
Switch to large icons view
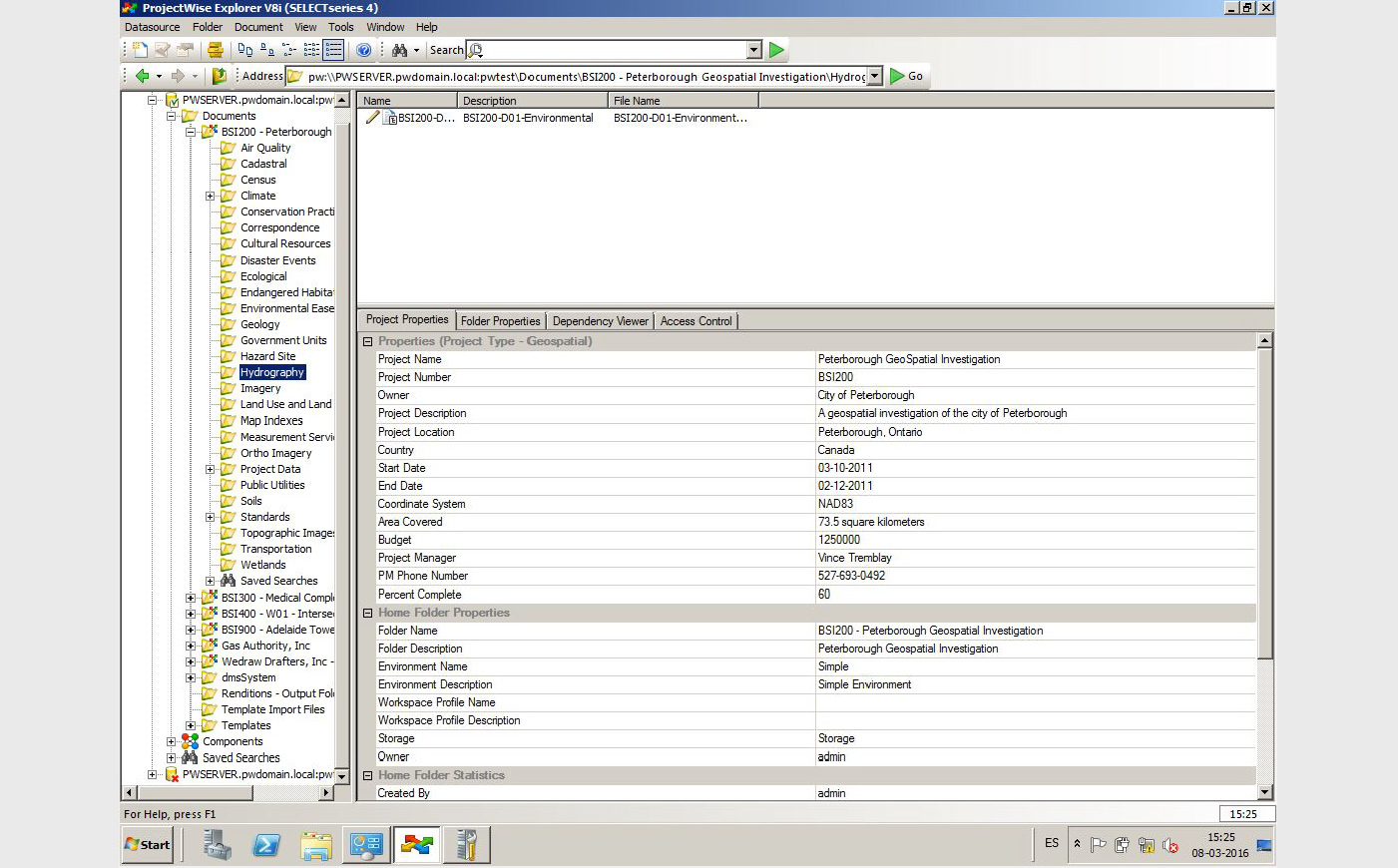coord(245,50)
